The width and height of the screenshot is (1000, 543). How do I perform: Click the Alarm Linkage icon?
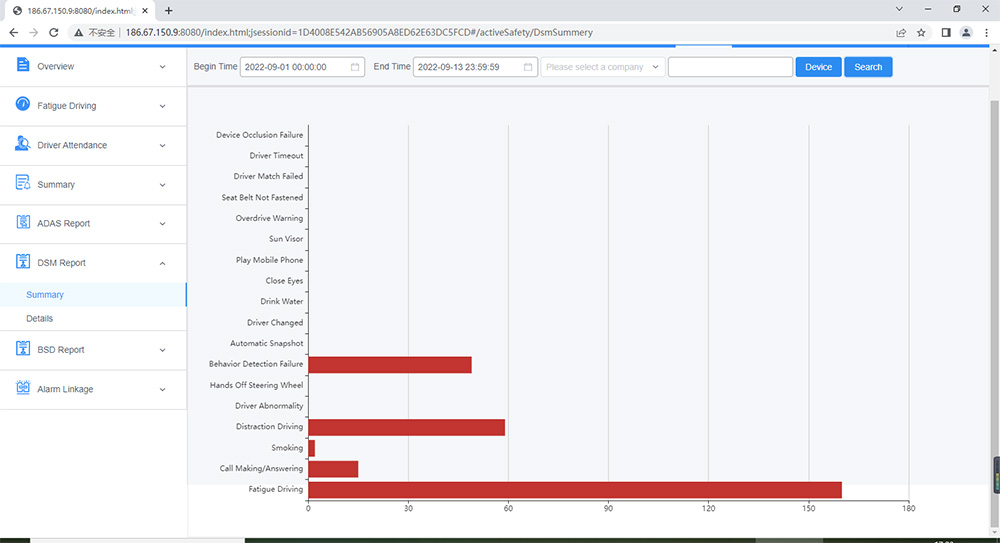[23, 388]
